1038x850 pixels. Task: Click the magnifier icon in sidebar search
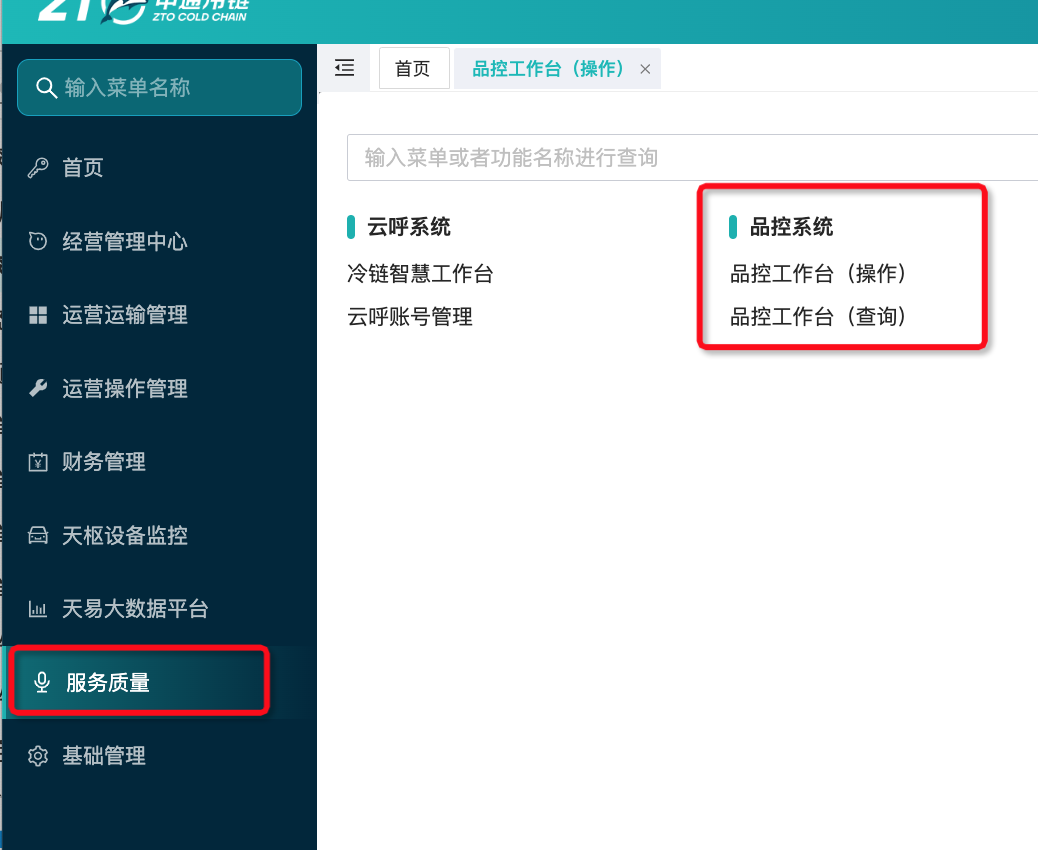pyautogui.click(x=46, y=87)
